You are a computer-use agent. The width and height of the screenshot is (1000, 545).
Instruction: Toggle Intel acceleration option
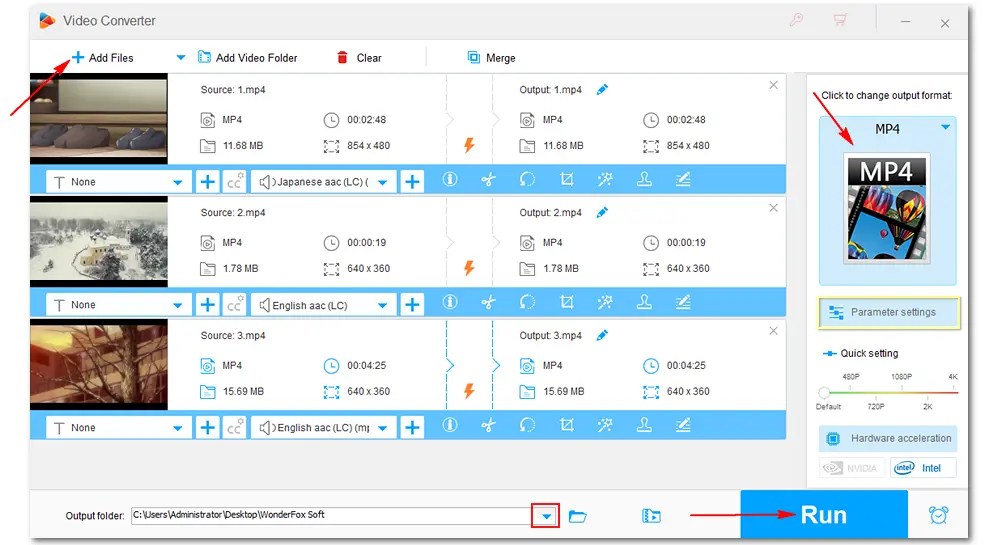pos(923,468)
